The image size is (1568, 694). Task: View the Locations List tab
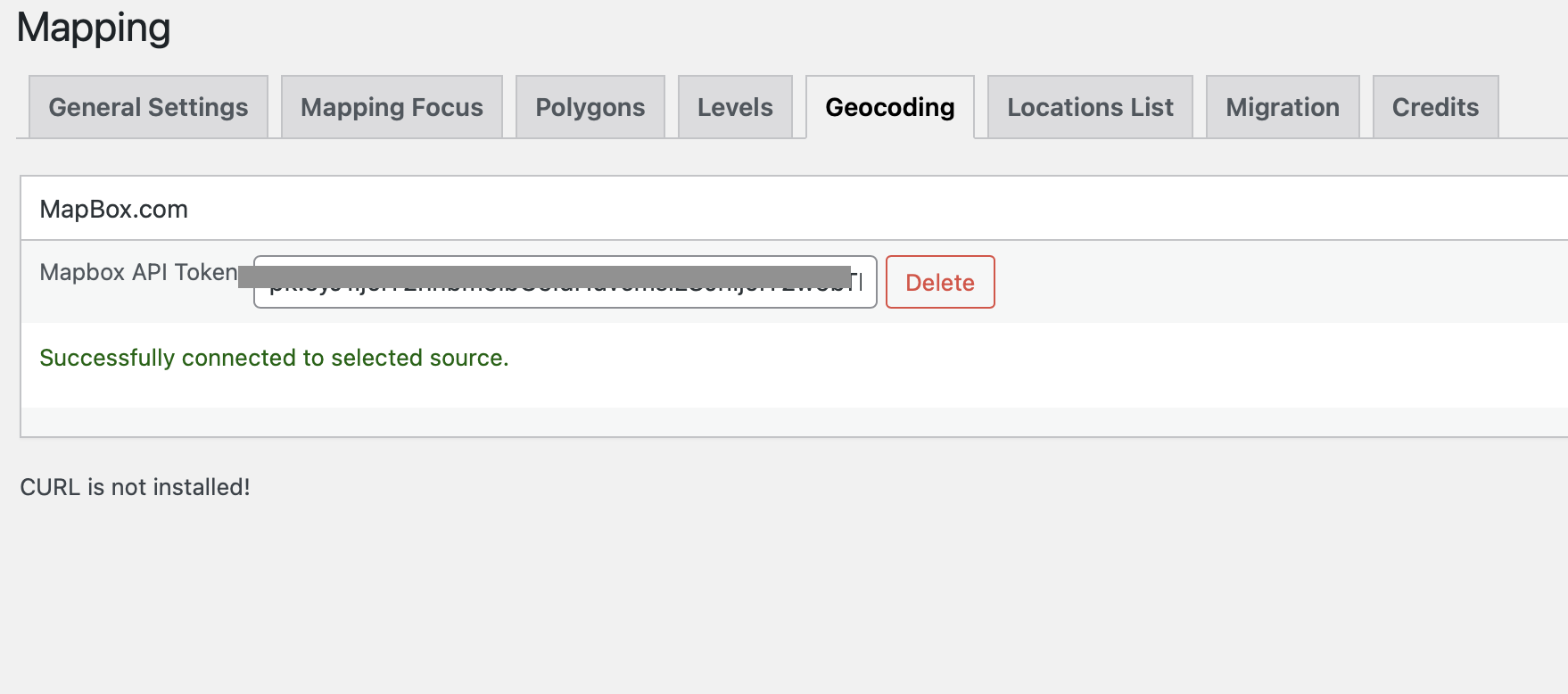click(x=1089, y=107)
